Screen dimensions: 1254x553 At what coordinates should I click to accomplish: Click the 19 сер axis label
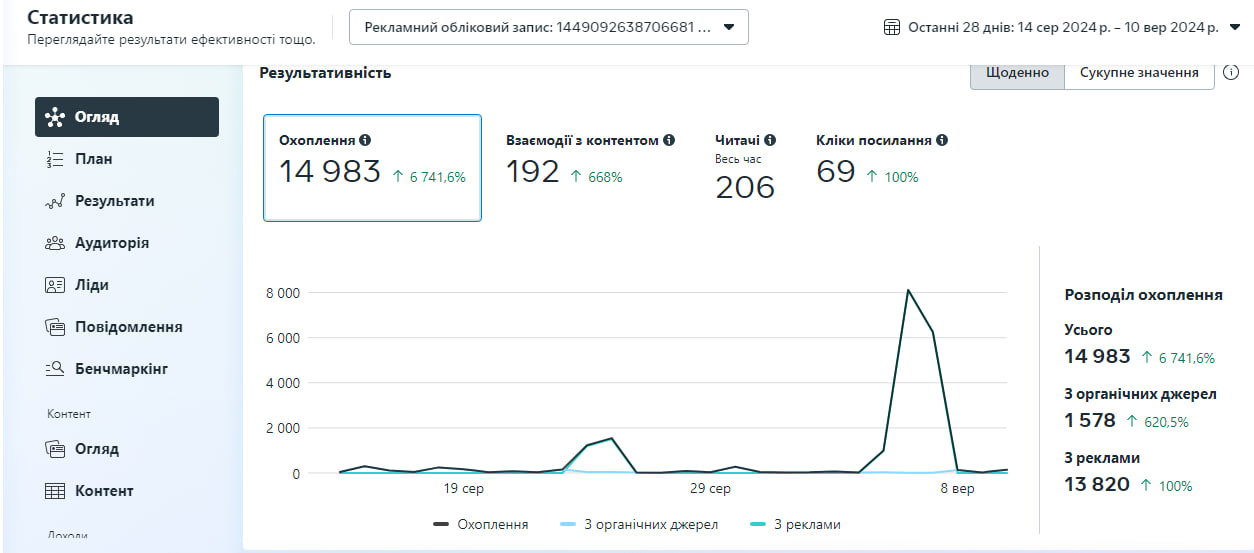click(x=464, y=489)
